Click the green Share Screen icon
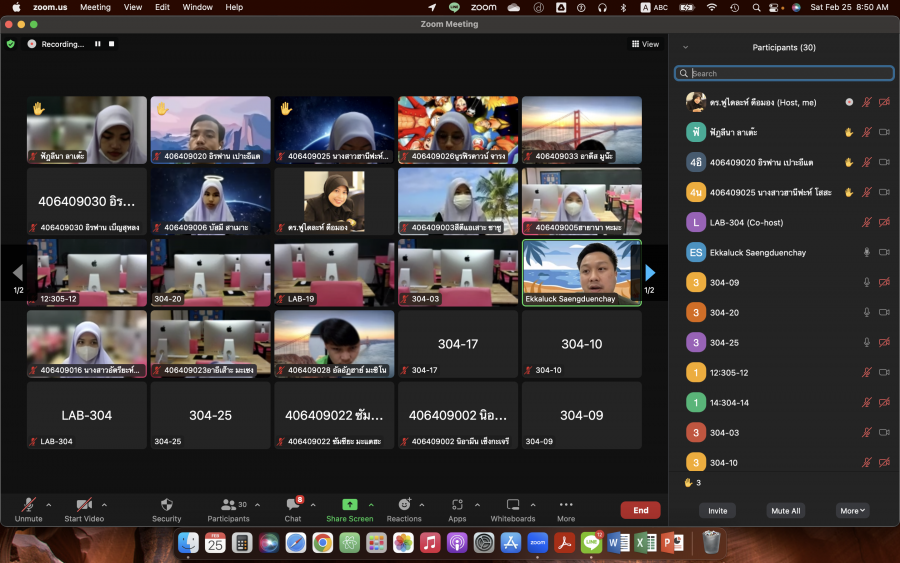This screenshot has height=563, width=900. (349, 505)
